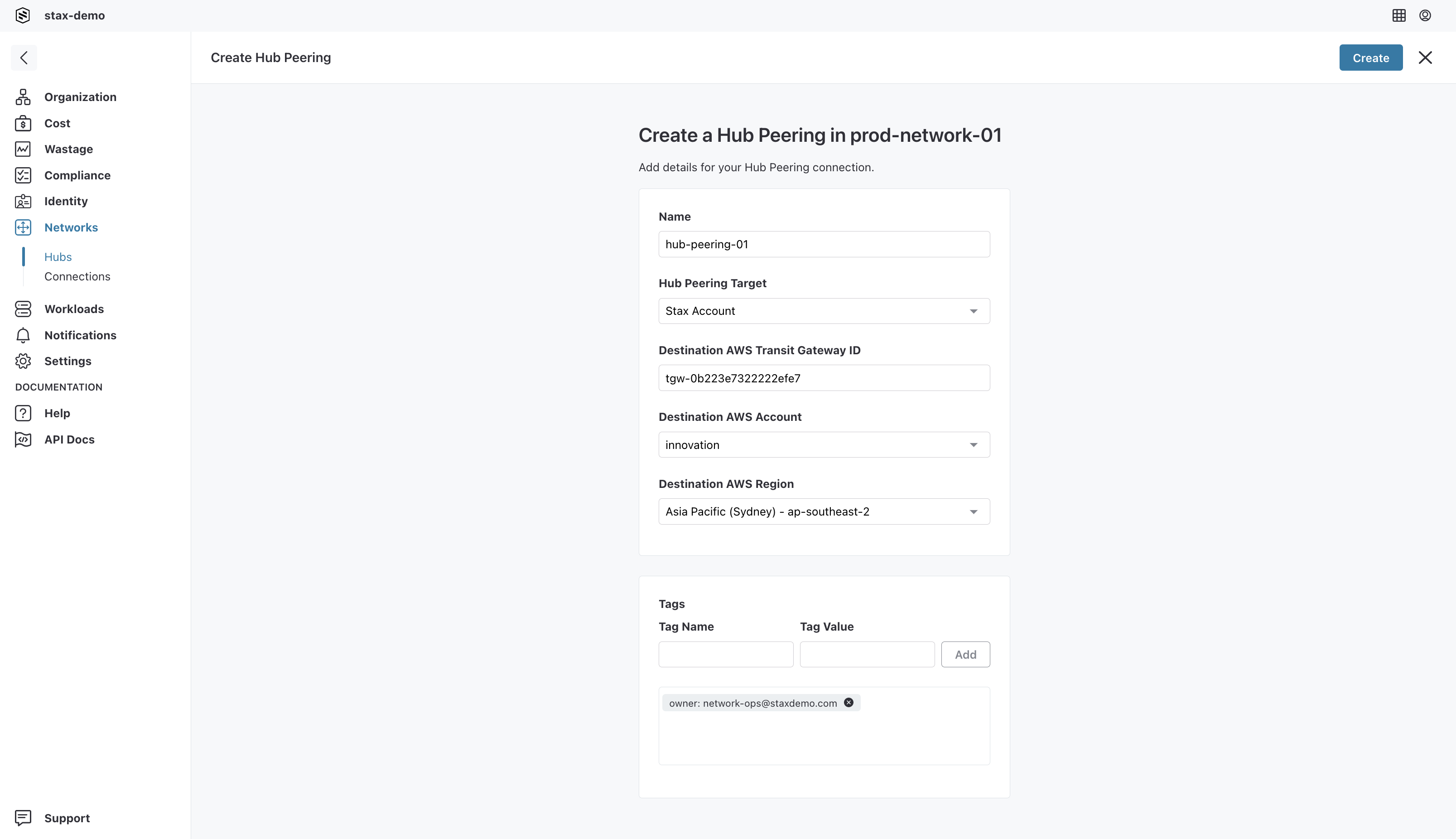Open Settings label in sidebar
This screenshot has width=1456, height=839.
[x=67, y=362]
